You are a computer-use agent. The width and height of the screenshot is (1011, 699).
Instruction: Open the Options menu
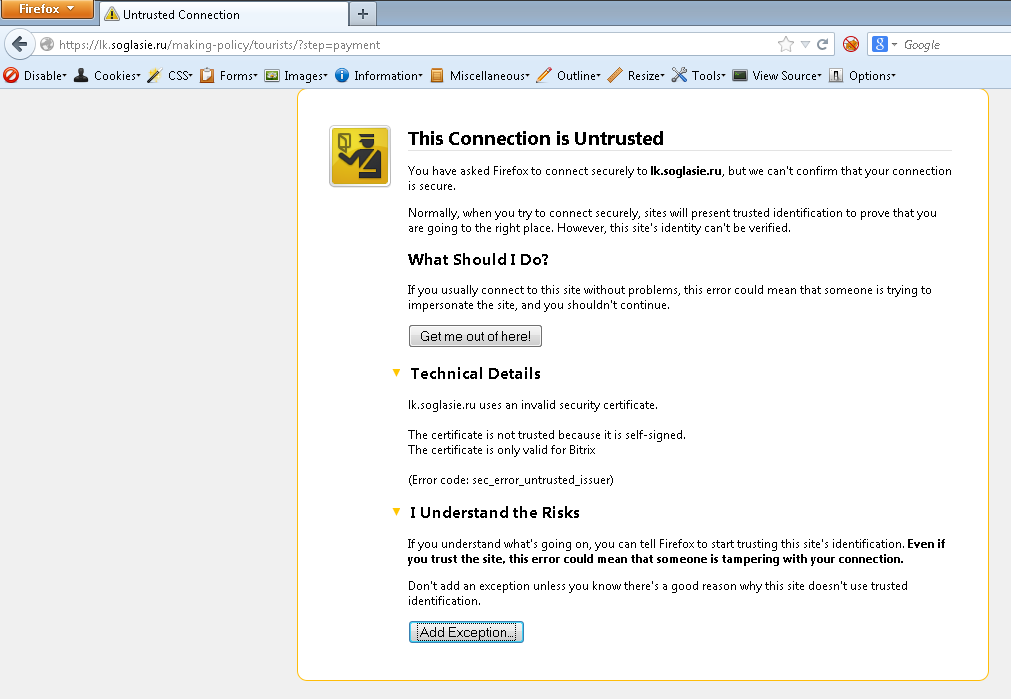pos(872,75)
